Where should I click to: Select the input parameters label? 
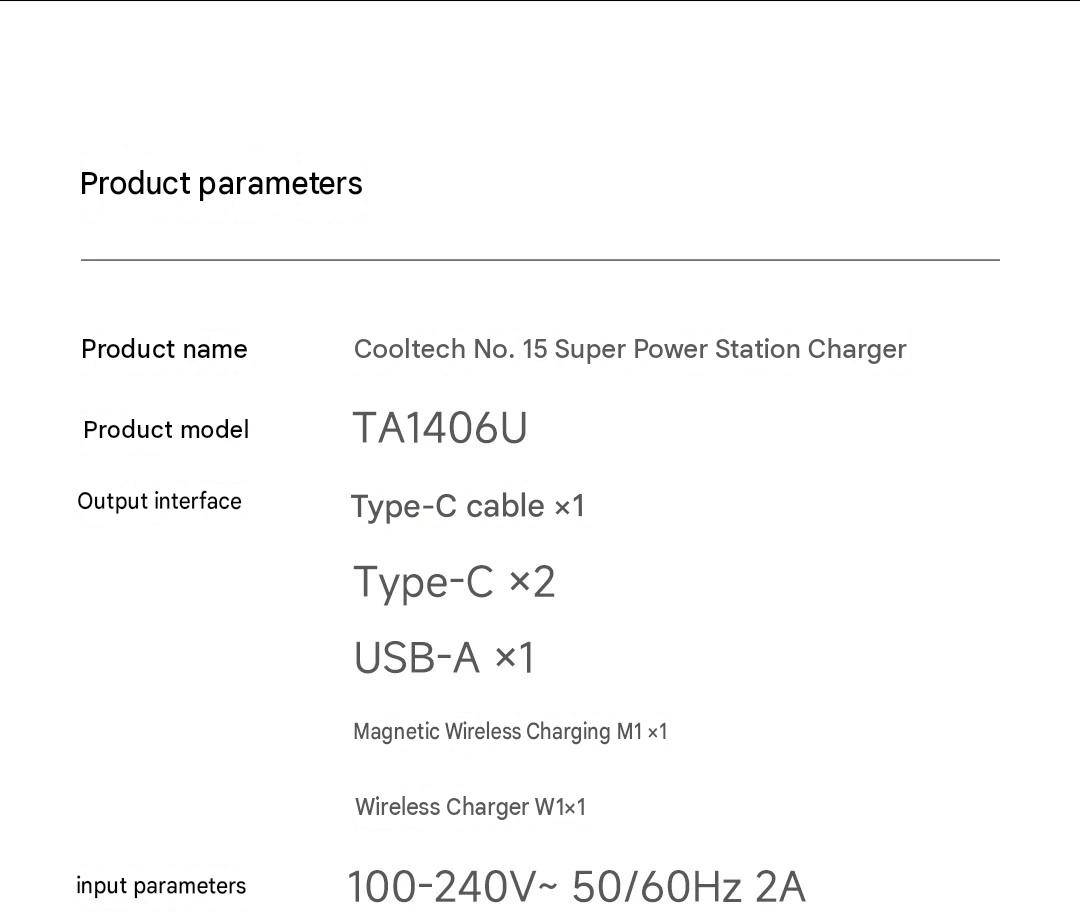[x=161, y=886]
